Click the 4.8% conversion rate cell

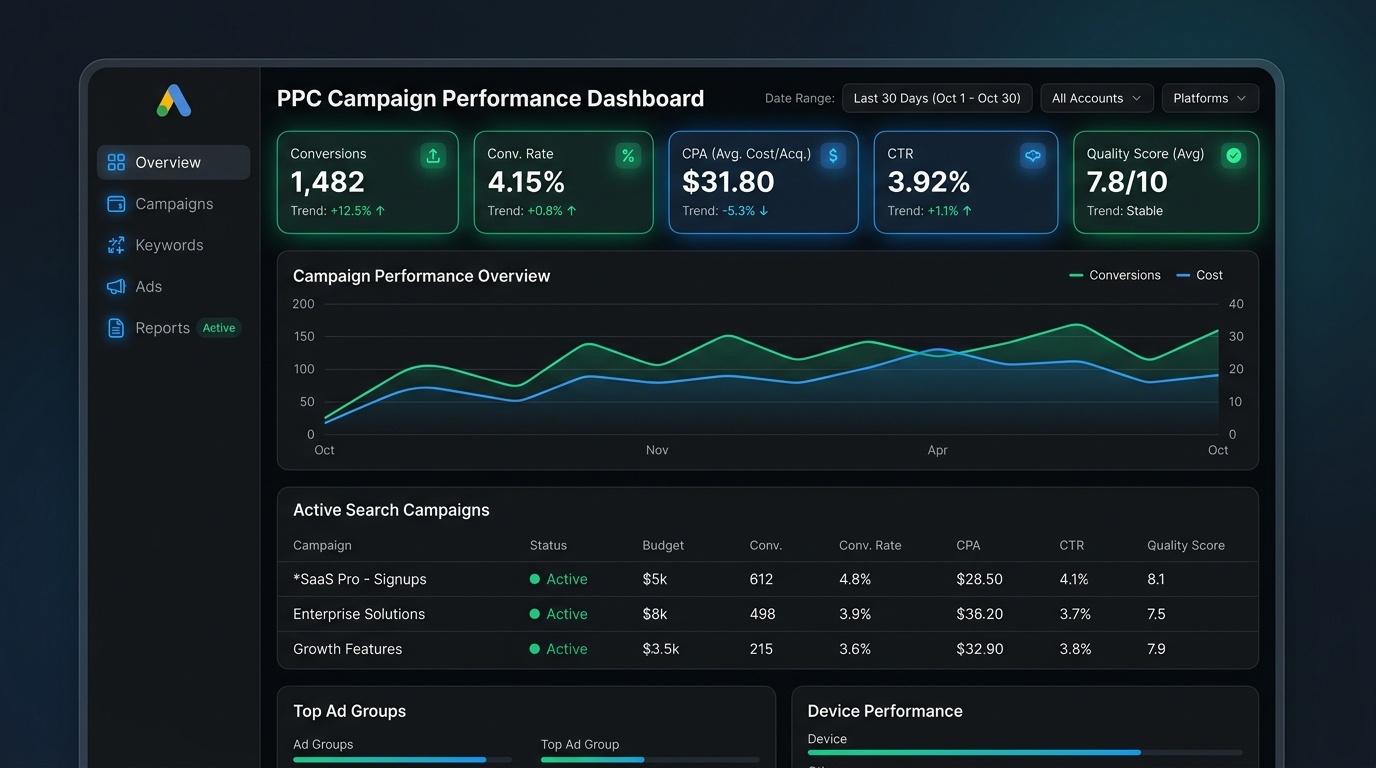855,579
